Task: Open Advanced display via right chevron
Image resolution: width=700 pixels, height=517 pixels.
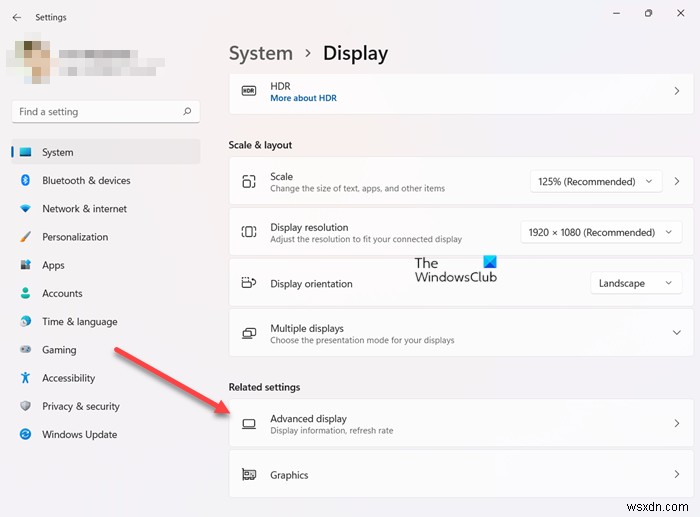Action: [677, 423]
